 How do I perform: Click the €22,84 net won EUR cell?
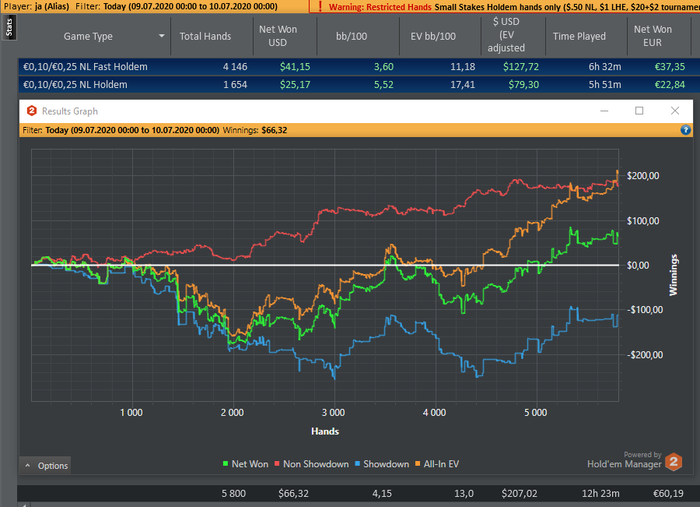pyautogui.click(x=670, y=84)
